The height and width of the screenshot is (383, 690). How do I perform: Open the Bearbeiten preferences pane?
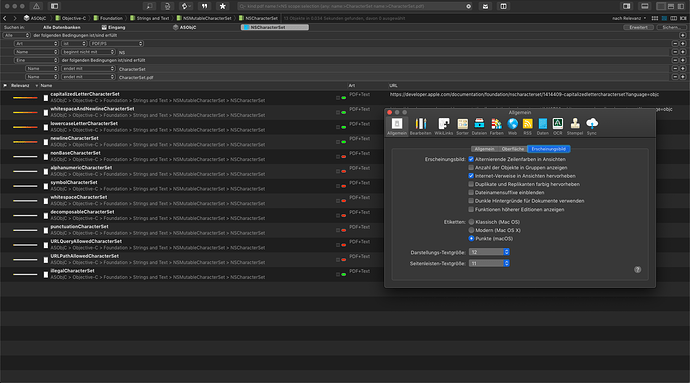[420, 126]
